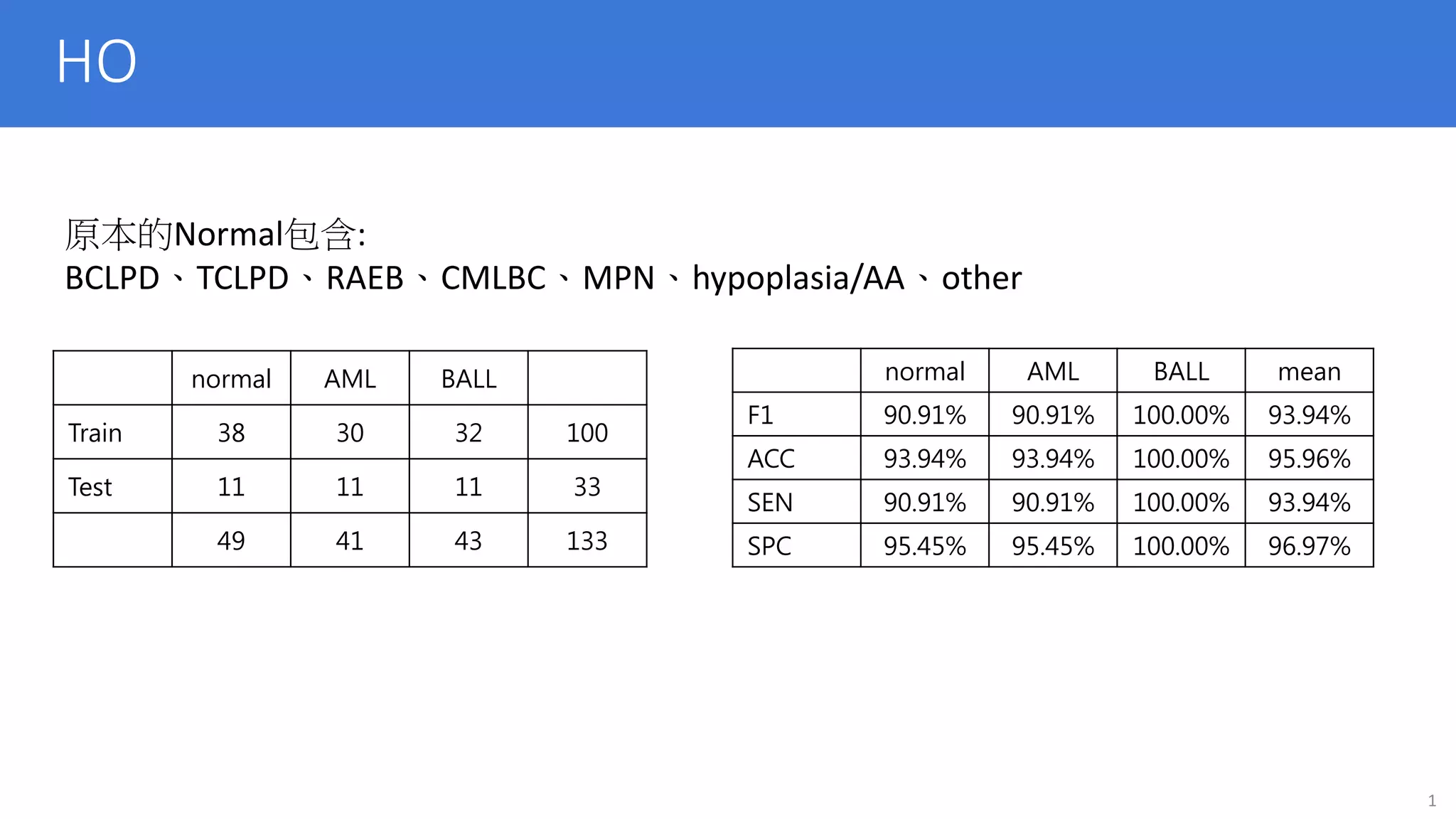Click the Train normal count 38
This screenshot has width=1456, height=819.
pyautogui.click(x=231, y=432)
